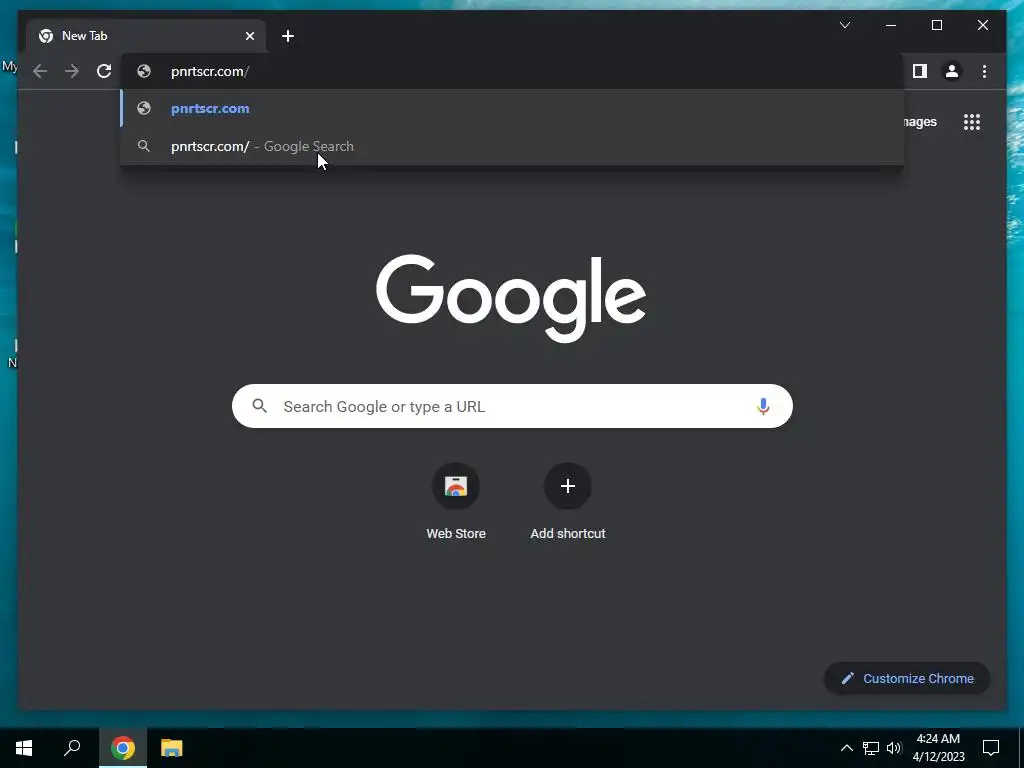
Task: Show hidden system tray icons
Action: coord(846,748)
